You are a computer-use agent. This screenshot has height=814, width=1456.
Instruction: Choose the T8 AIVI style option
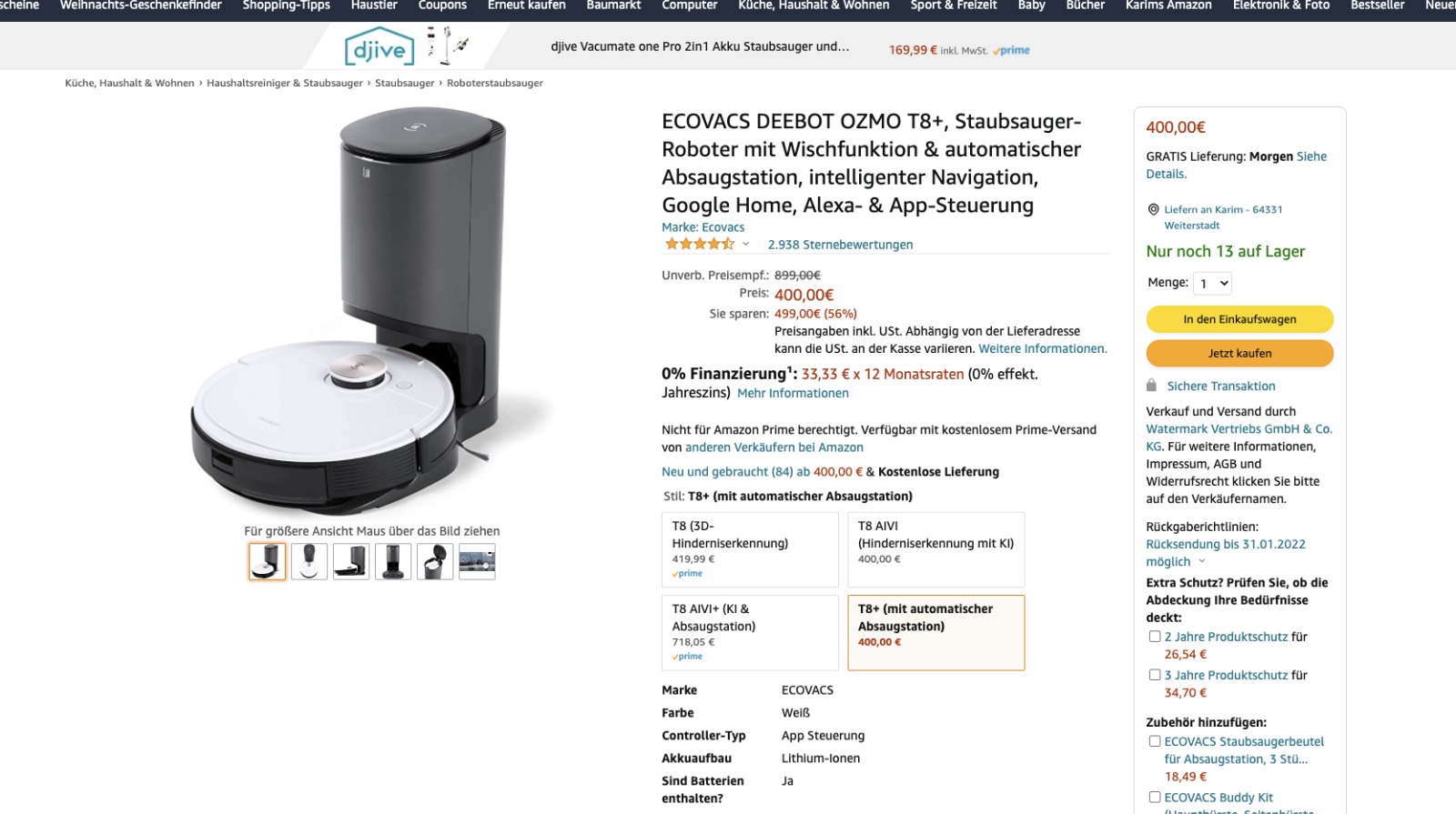936,549
